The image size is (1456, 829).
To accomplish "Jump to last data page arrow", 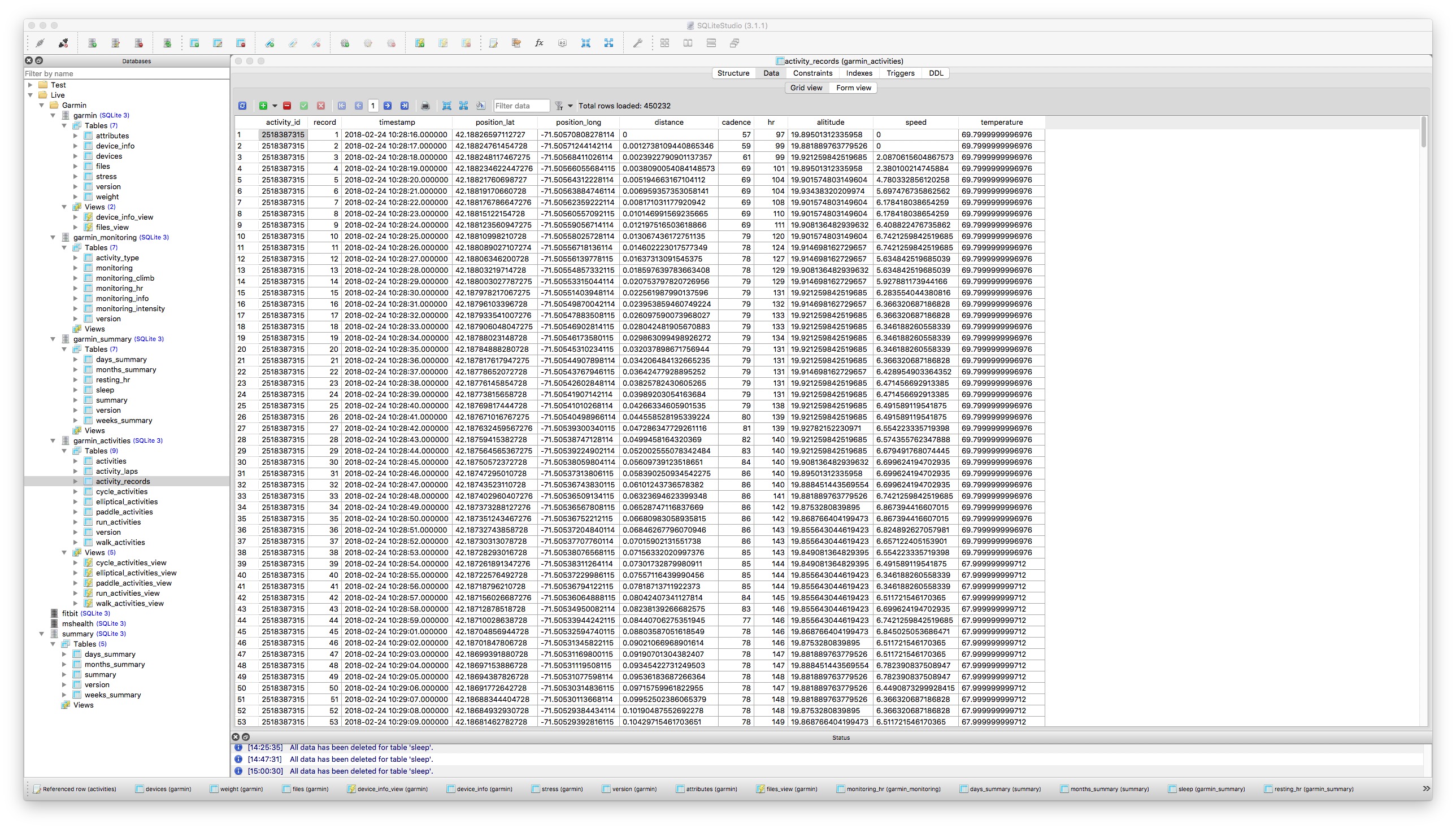I will [405, 106].
